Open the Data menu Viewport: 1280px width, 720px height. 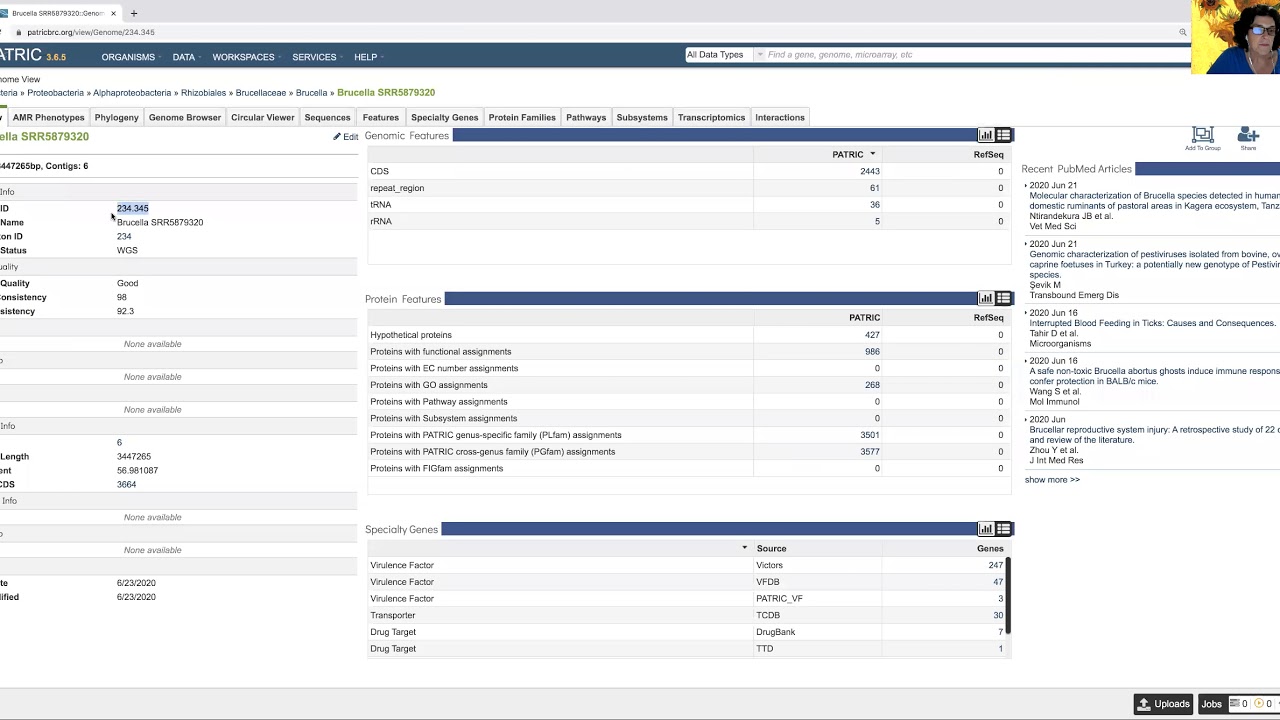pos(187,57)
